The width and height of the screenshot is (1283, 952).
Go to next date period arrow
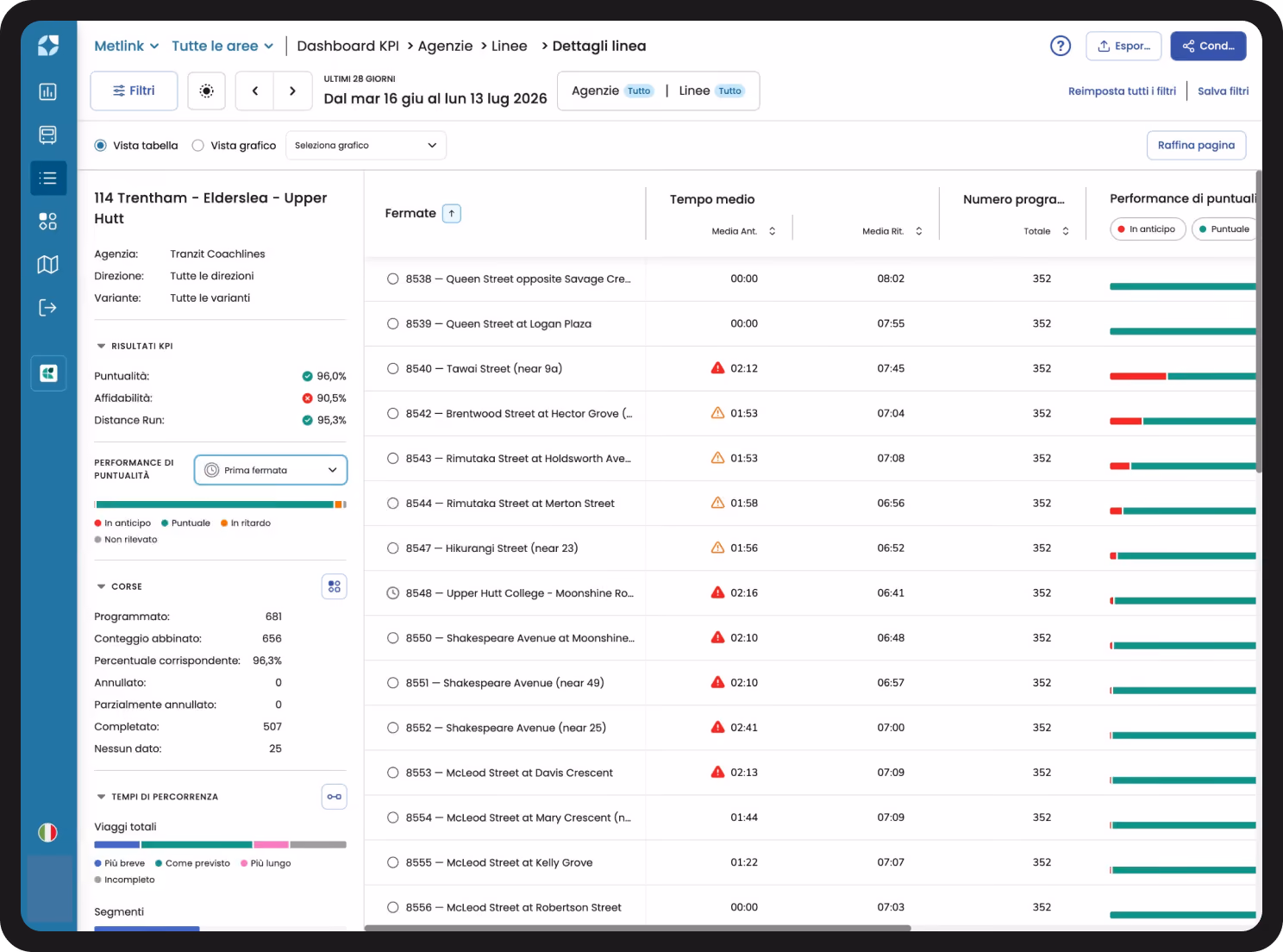pyautogui.click(x=293, y=91)
